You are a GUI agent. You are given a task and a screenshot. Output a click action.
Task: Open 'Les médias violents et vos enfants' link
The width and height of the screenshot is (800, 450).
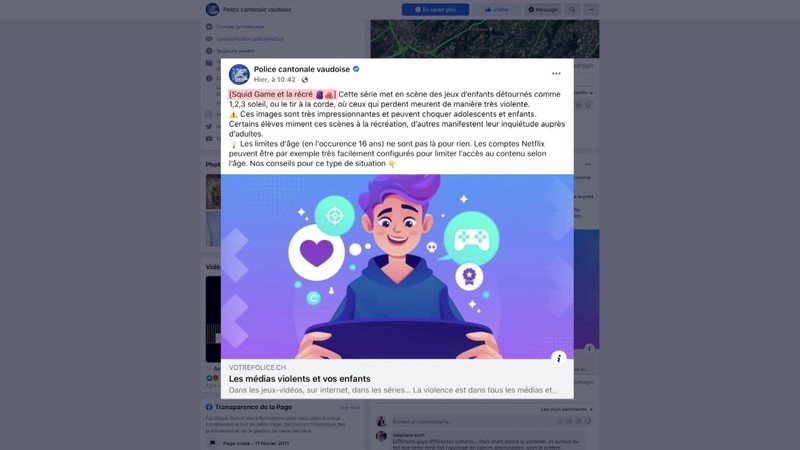pos(299,379)
